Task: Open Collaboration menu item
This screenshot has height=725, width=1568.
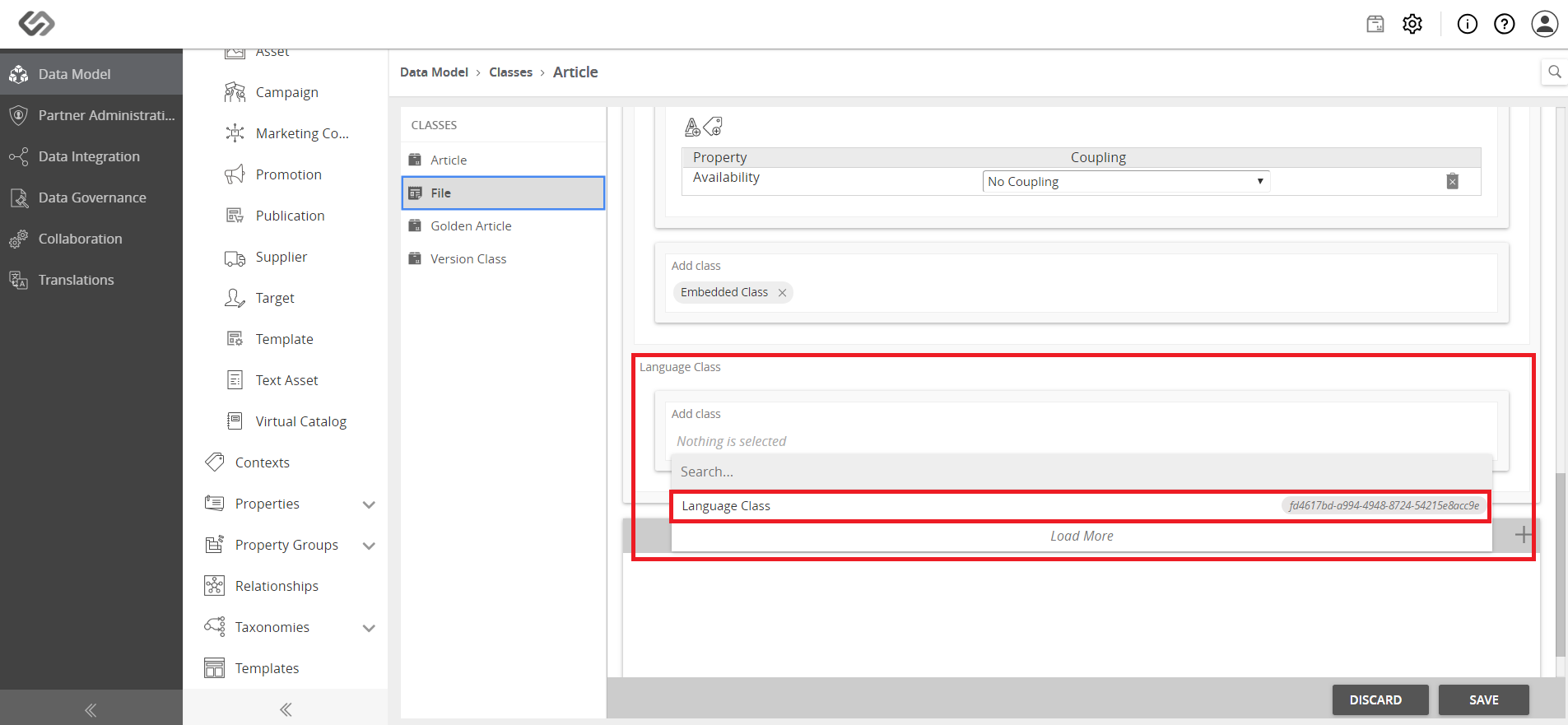Action: click(91, 239)
